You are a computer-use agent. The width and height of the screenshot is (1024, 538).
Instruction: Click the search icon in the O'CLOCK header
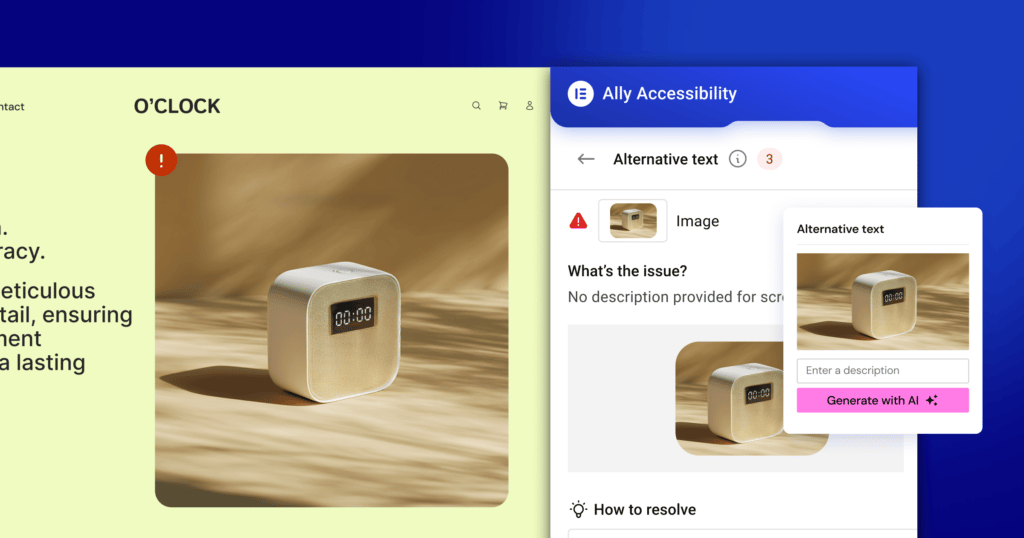coord(476,106)
